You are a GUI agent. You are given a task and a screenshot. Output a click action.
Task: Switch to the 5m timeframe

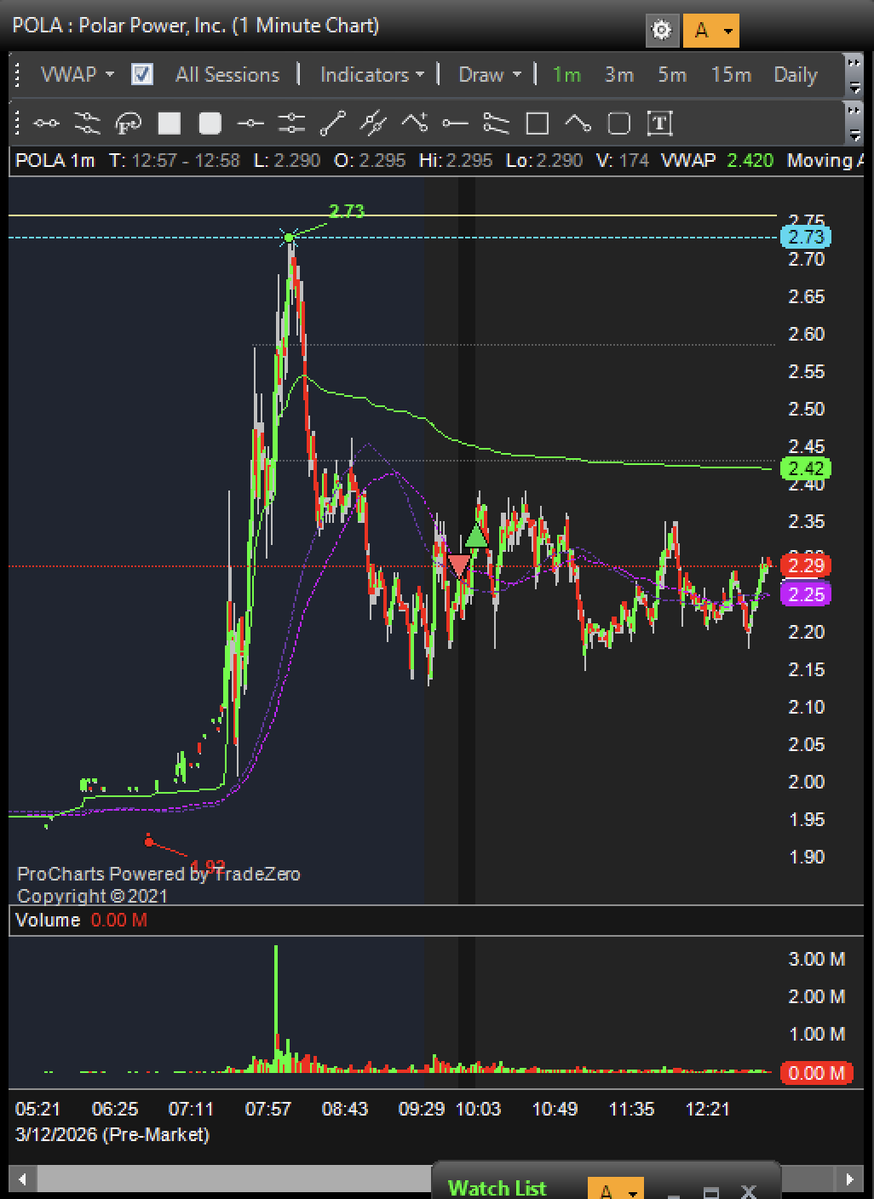pyautogui.click(x=672, y=74)
